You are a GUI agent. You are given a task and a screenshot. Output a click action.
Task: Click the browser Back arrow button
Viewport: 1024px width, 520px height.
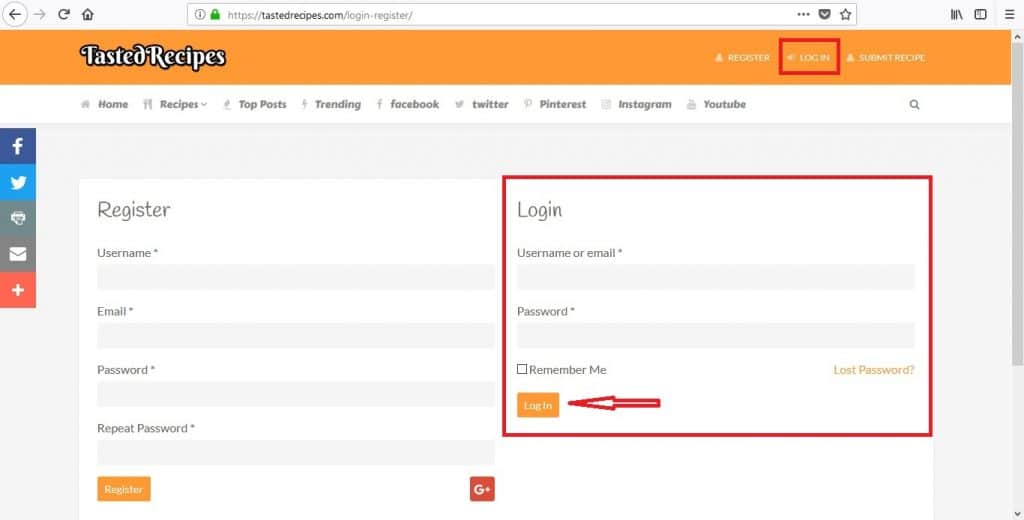pyautogui.click(x=14, y=14)
